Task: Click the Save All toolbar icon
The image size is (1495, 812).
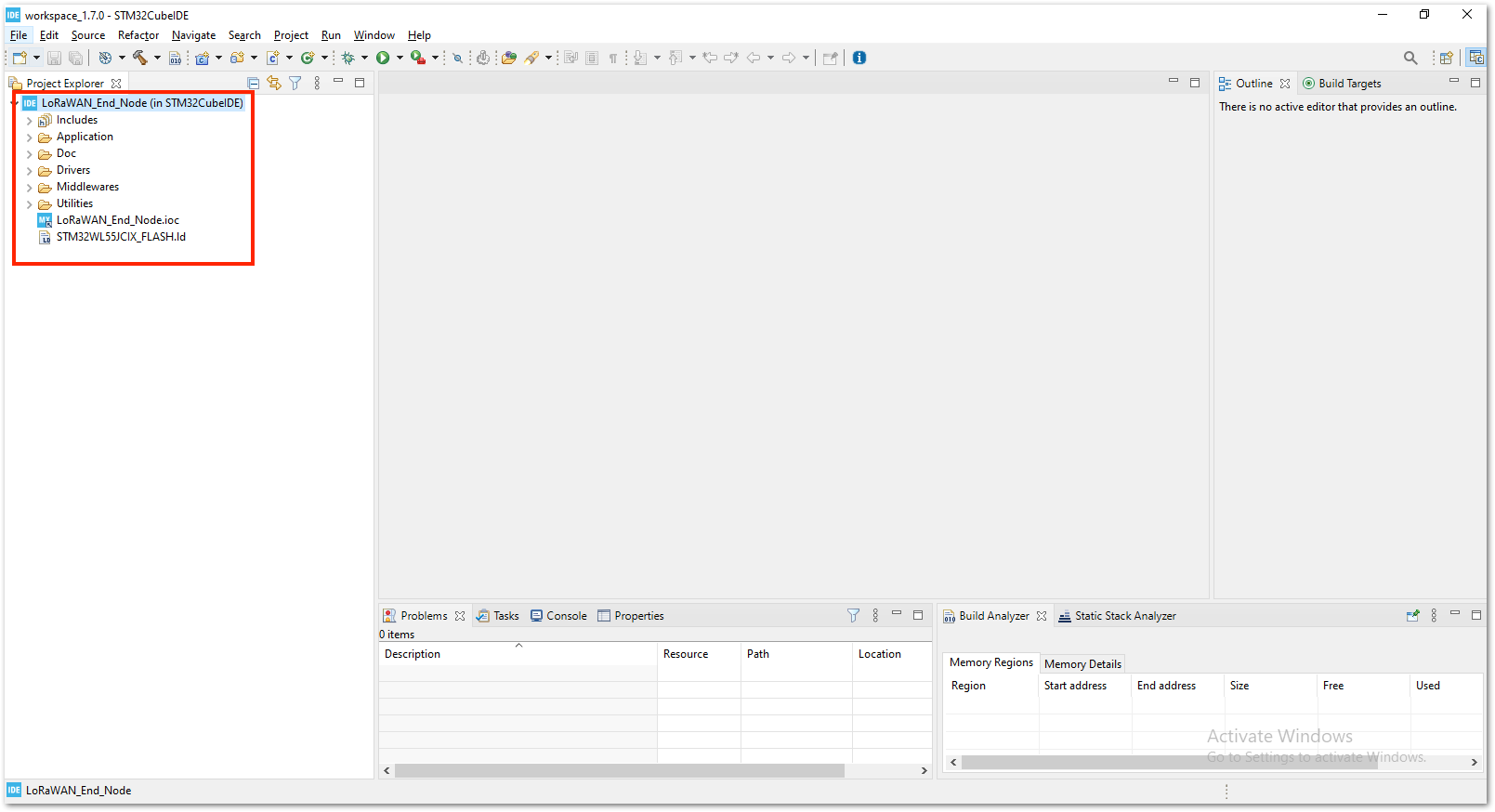Action: pos(75,58)
